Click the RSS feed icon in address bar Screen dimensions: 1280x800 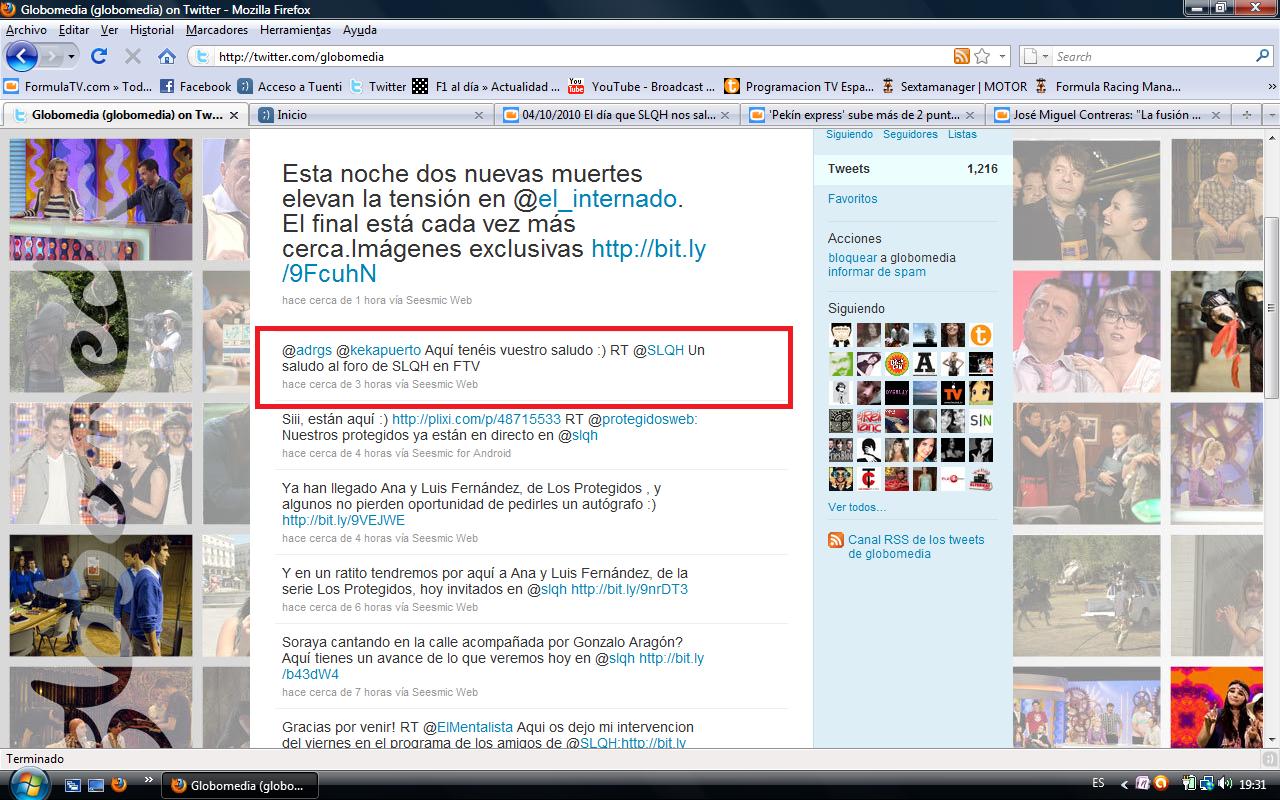click(x=961, y=56)
